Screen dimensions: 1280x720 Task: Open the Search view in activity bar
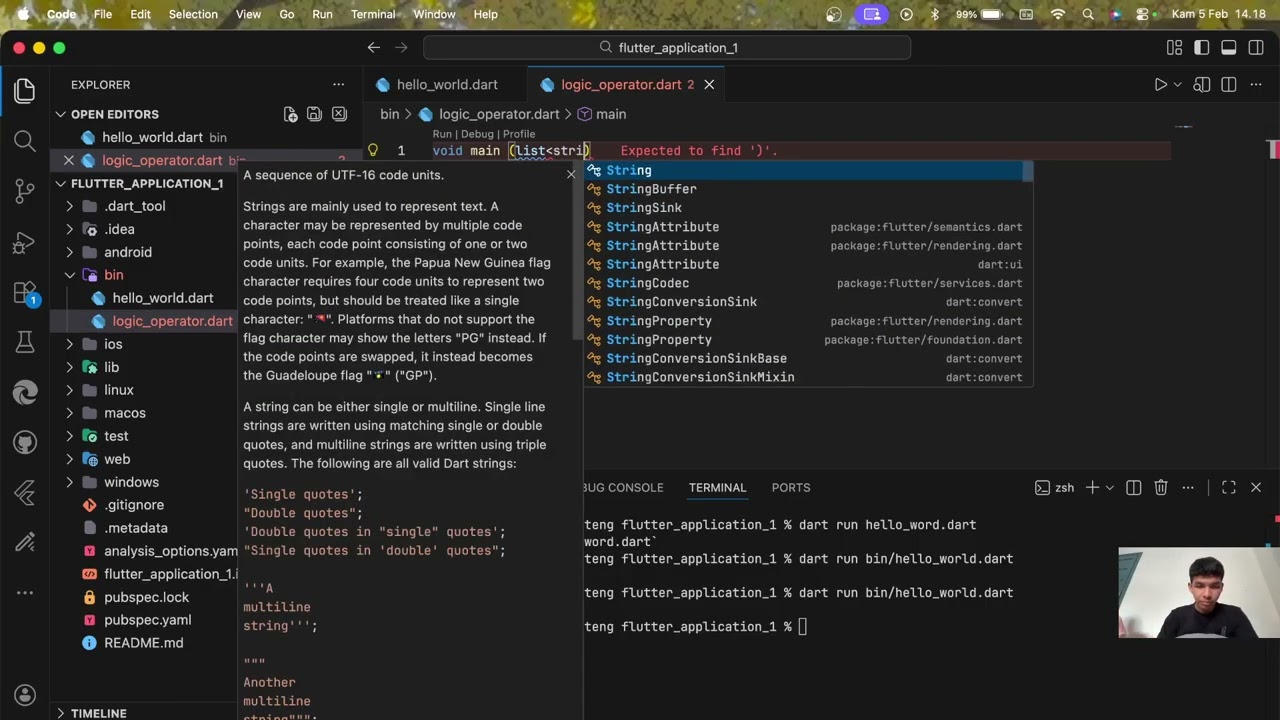pyautogui.click(x=25, y=141)
